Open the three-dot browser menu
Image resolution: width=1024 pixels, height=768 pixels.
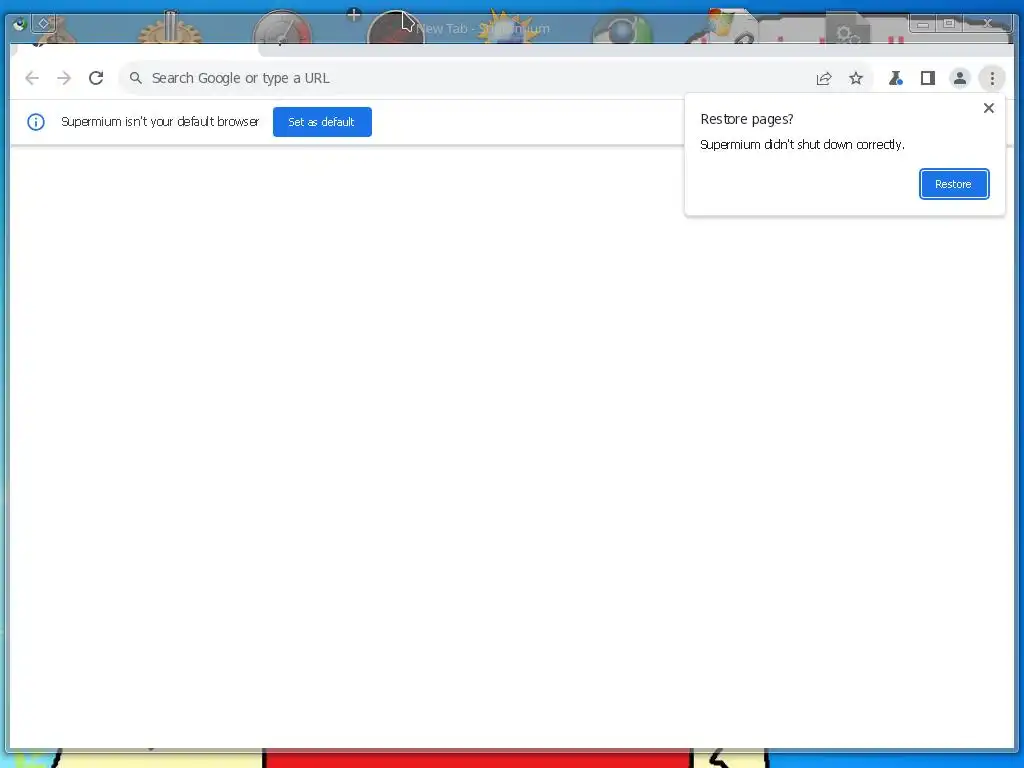[992, 78]
